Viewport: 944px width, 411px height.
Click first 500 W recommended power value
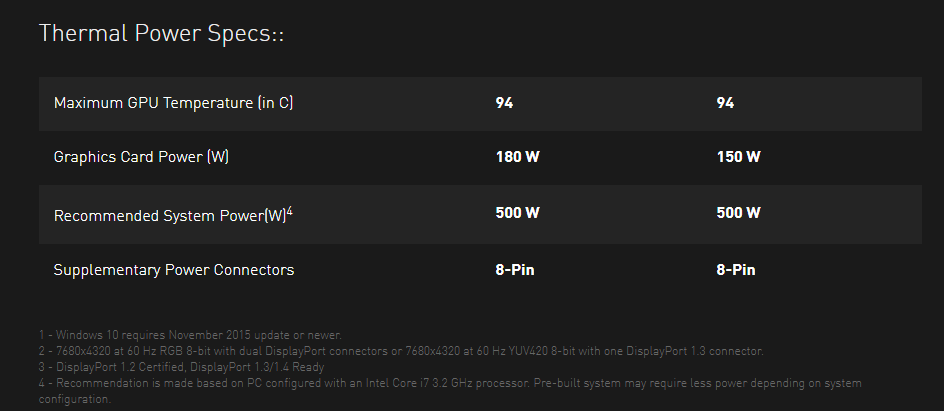[x=517, y=212]
